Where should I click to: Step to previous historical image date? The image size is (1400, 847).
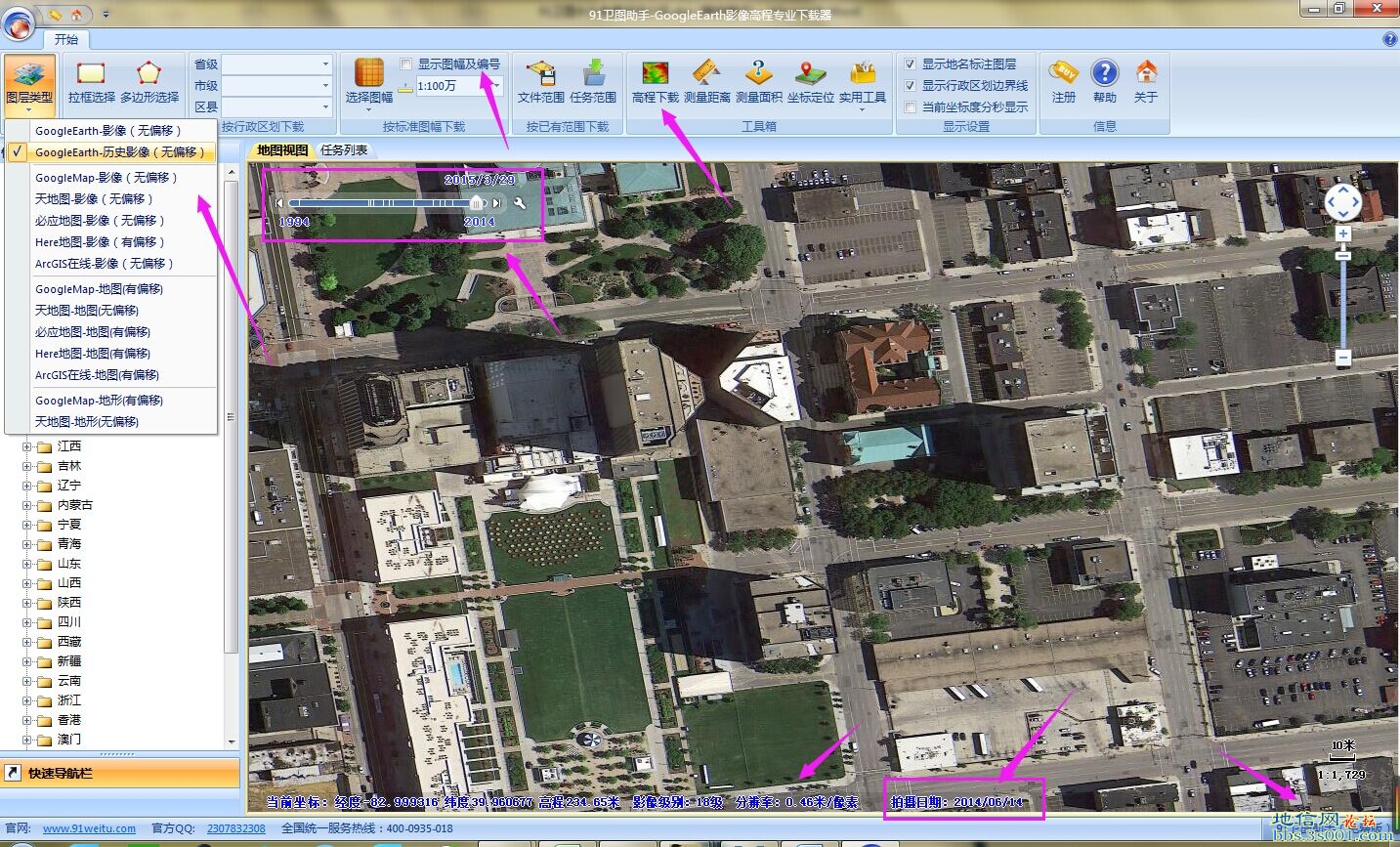(280, 203)
